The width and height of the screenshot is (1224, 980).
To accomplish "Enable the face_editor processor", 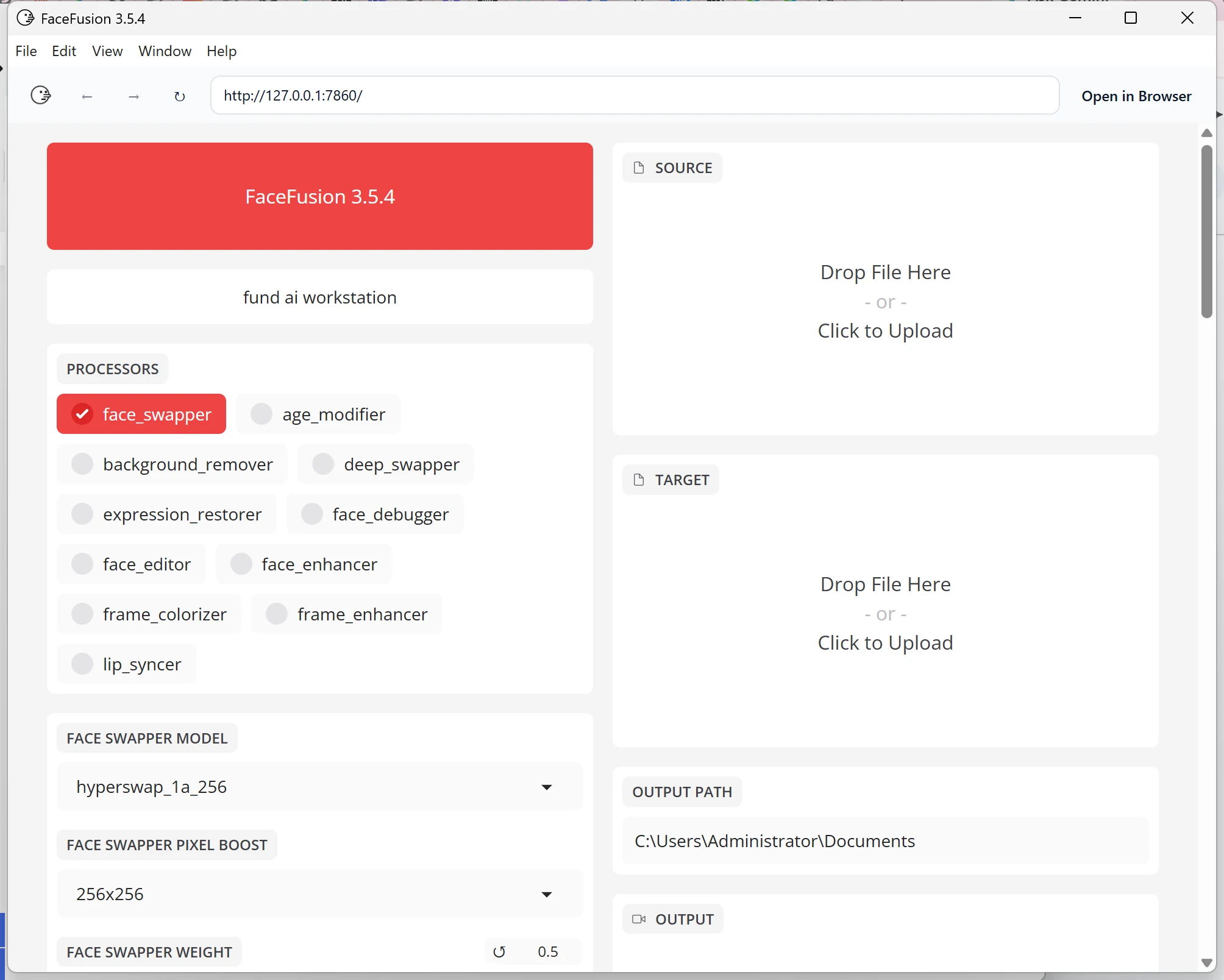I will 131,564.
